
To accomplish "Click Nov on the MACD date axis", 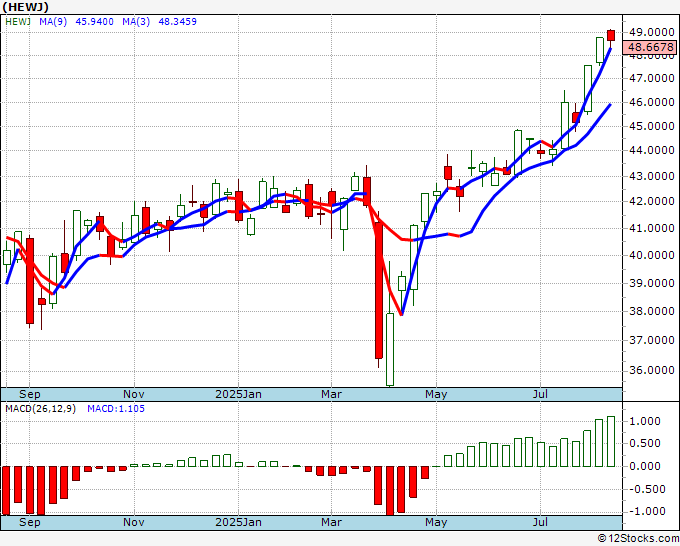I will coord(134,522).
